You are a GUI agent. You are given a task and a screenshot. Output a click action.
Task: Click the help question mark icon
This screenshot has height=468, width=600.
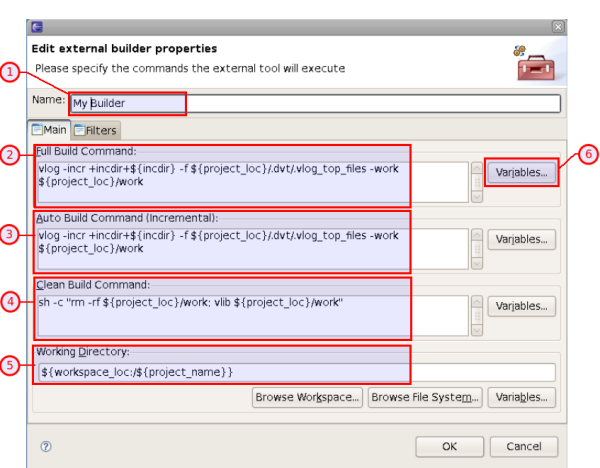pyautogui.click(x=46, y=447)
